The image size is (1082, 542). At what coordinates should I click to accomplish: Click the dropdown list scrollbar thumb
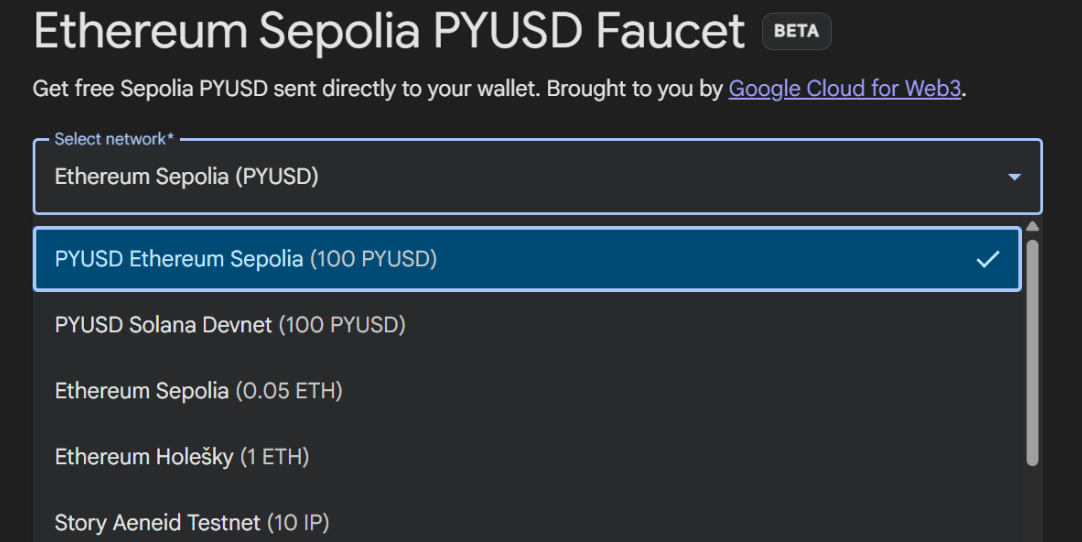pyautogui.click(x=1032, y=350)
